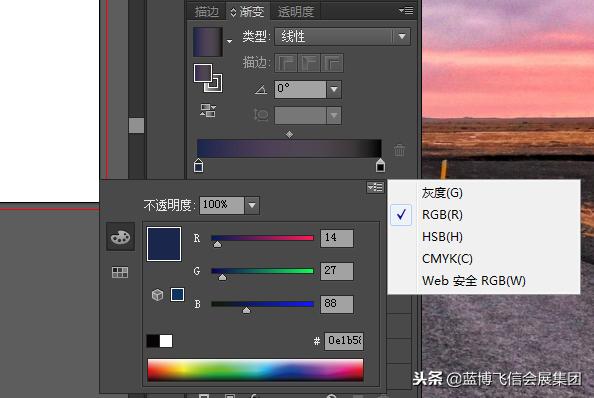Expand the gradient preset arrow beside preview
Viewport: 594px width, 398px height.
(229, 41)
